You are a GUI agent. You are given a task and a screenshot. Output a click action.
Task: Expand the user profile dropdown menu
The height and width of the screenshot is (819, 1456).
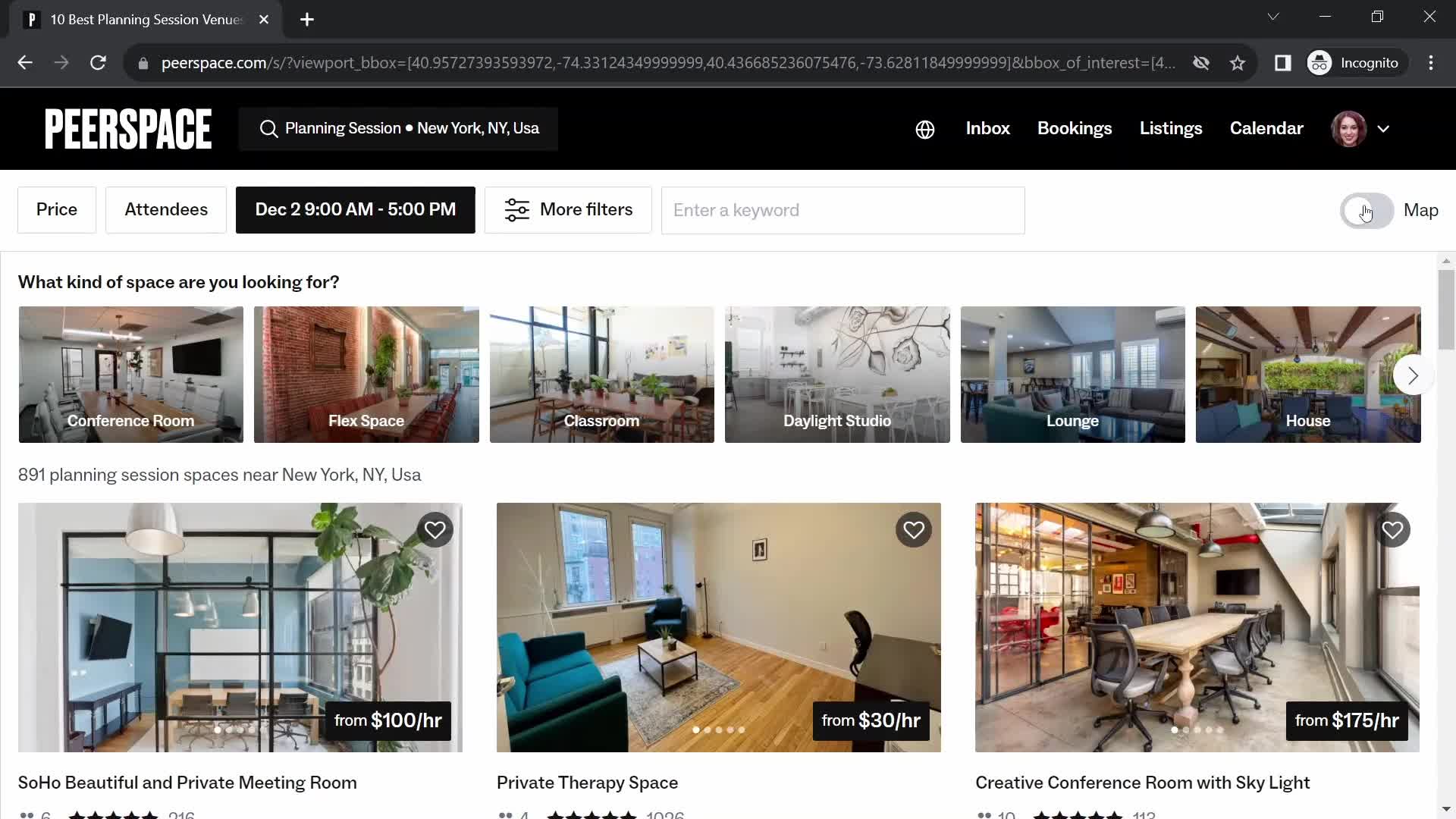coord(1383,128)
